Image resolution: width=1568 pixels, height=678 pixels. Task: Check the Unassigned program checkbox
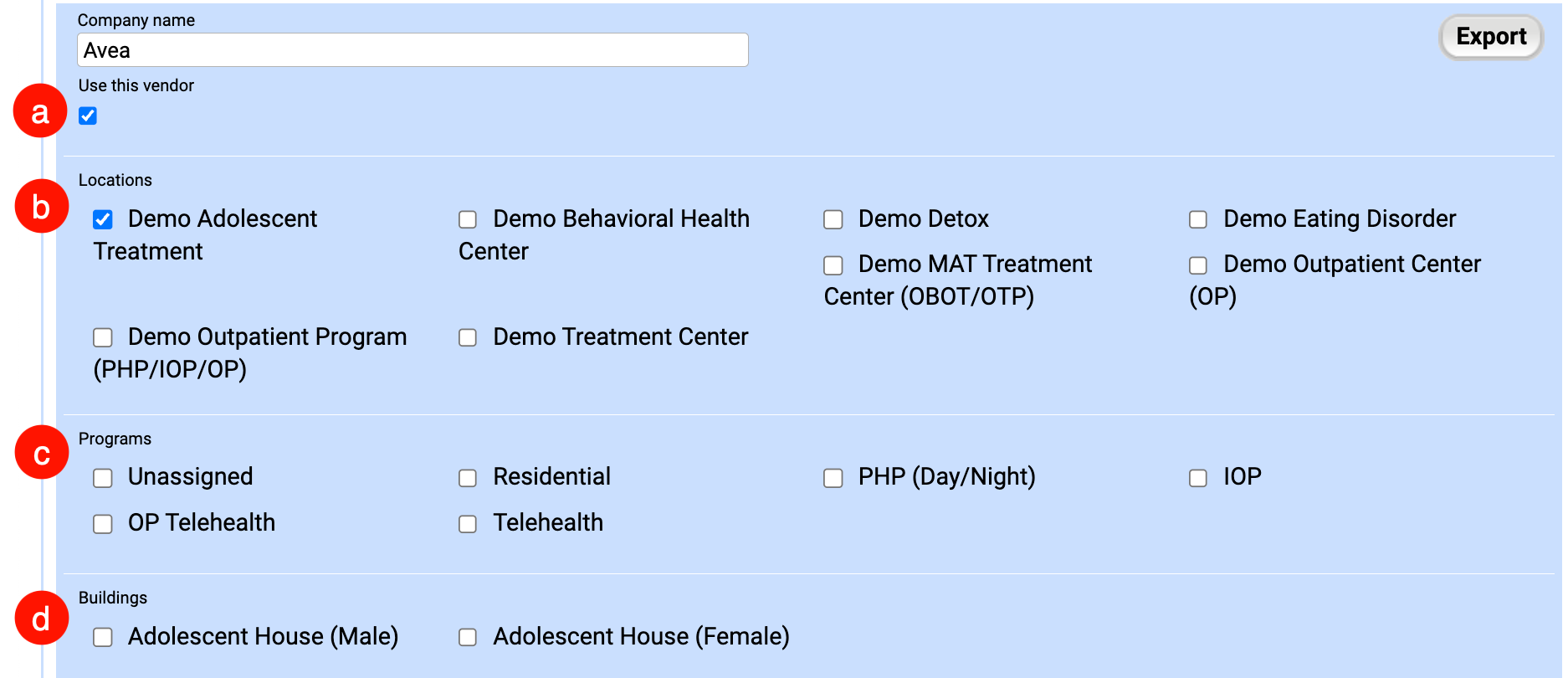(x=103, y=478)
